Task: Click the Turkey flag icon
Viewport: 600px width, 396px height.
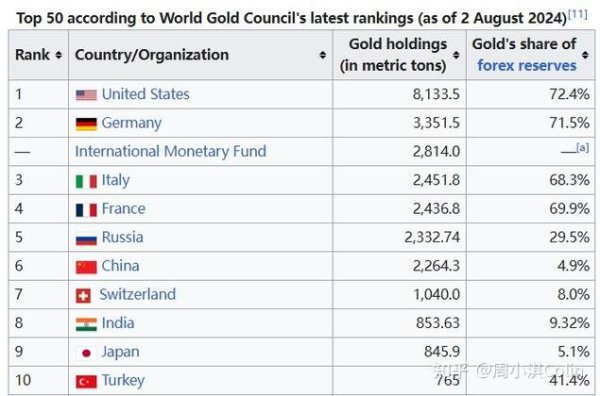Action: point(86,381)
